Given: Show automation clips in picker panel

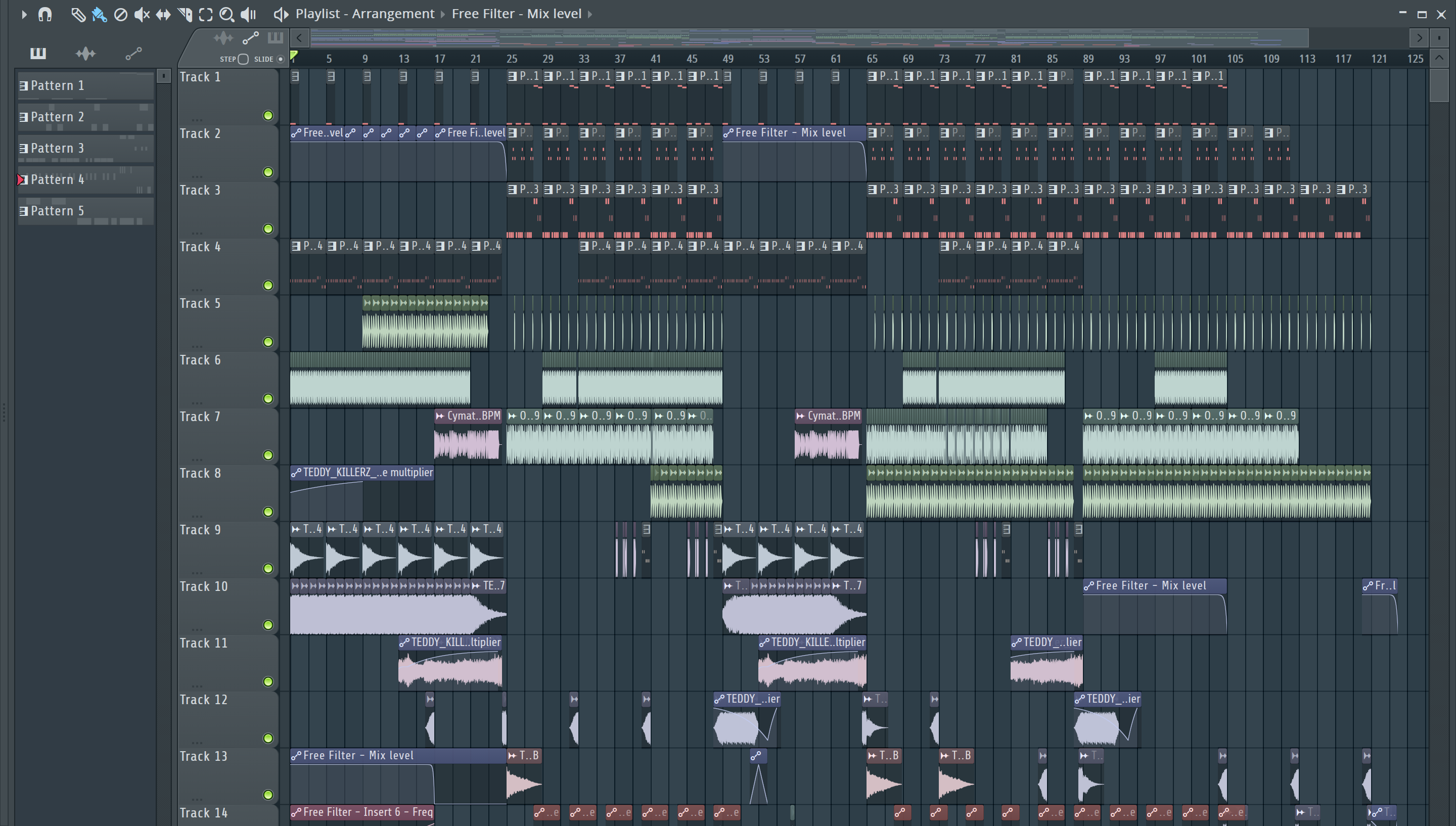Looking at the screenshot, I should pos(133,53).
